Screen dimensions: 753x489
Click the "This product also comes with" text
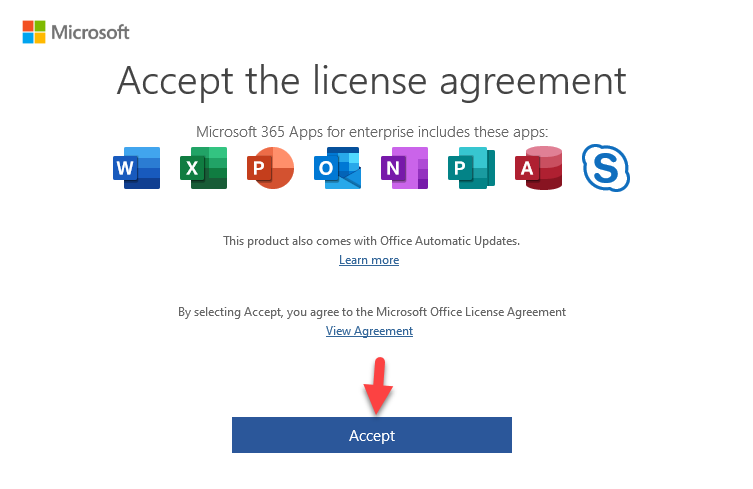tap(300, 241)
